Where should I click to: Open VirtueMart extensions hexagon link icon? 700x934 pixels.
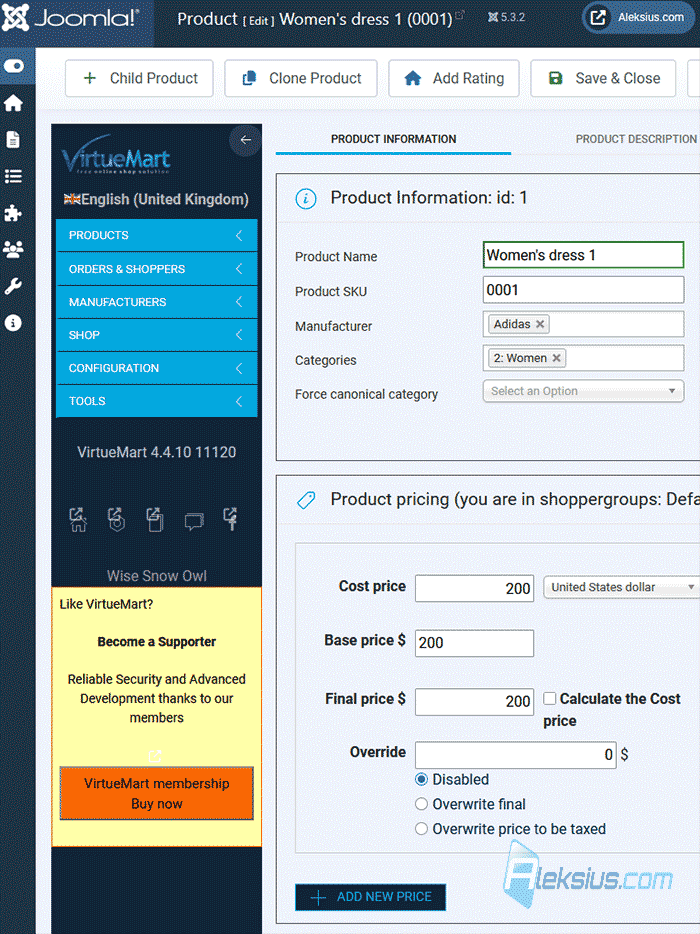[x=116, y=519]
